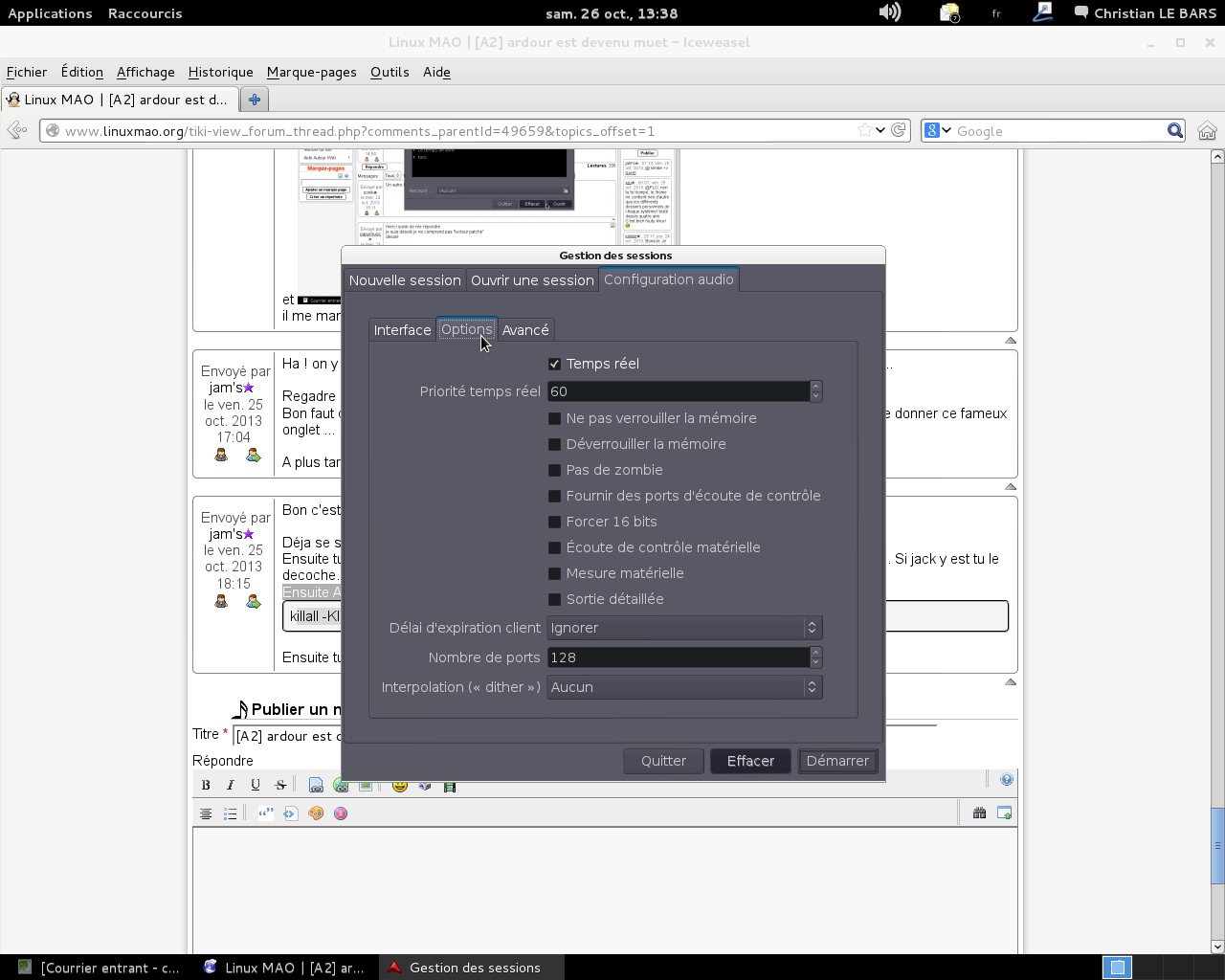Open the Interpolation dither dropdown
This screenshot has height=980, width=1225.
[x=684, y=687]
